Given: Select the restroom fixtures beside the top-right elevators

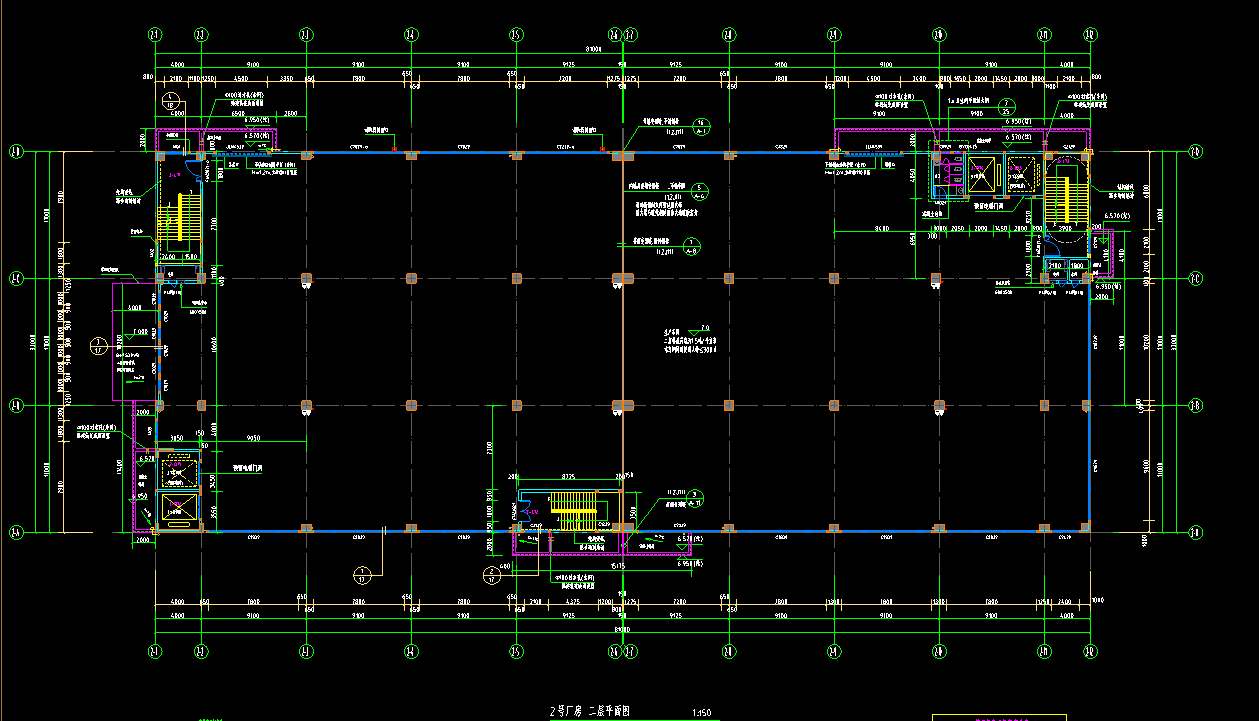Looking at the screenshot, I should pyautogui.click(x=945, y=174).
